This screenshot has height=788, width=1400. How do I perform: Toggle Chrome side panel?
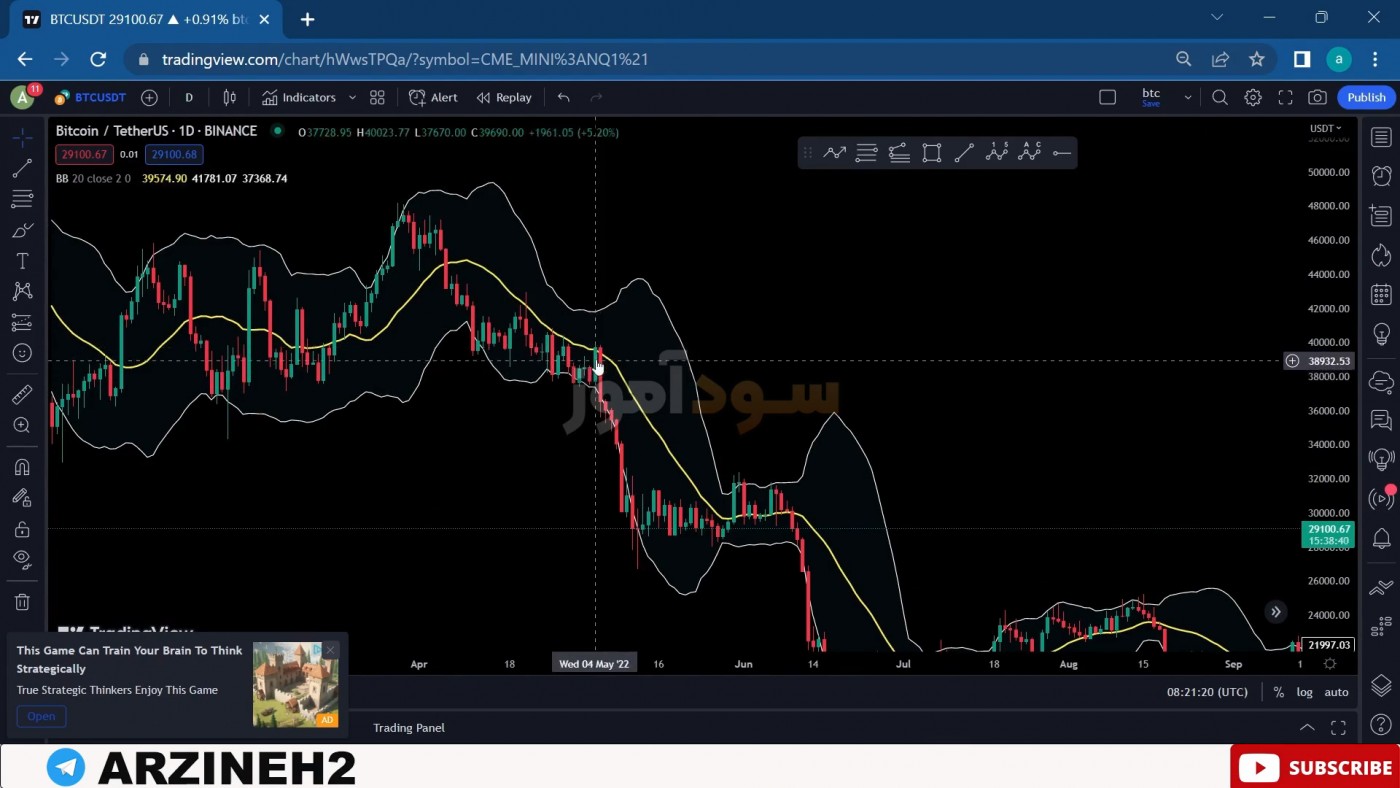point(1302,59)
